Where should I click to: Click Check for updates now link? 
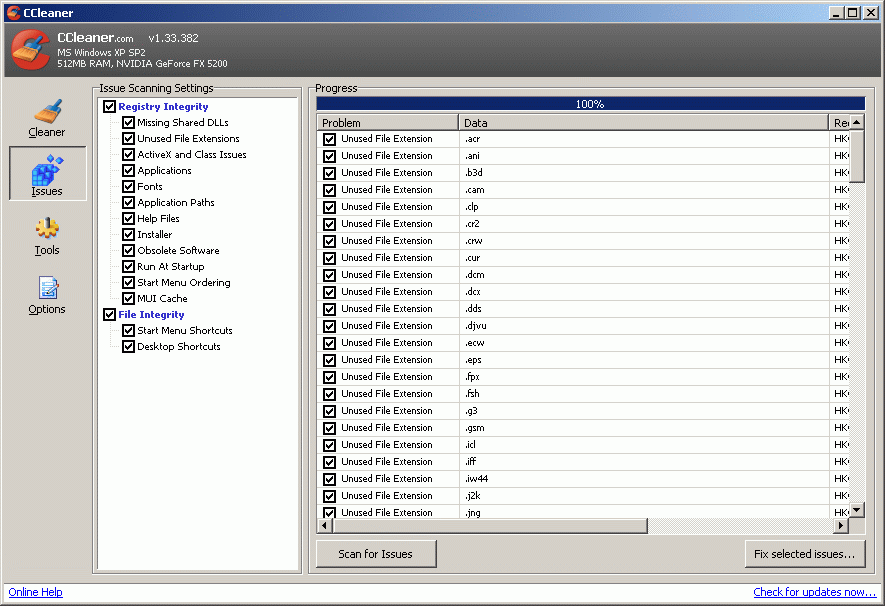point(814,592)
